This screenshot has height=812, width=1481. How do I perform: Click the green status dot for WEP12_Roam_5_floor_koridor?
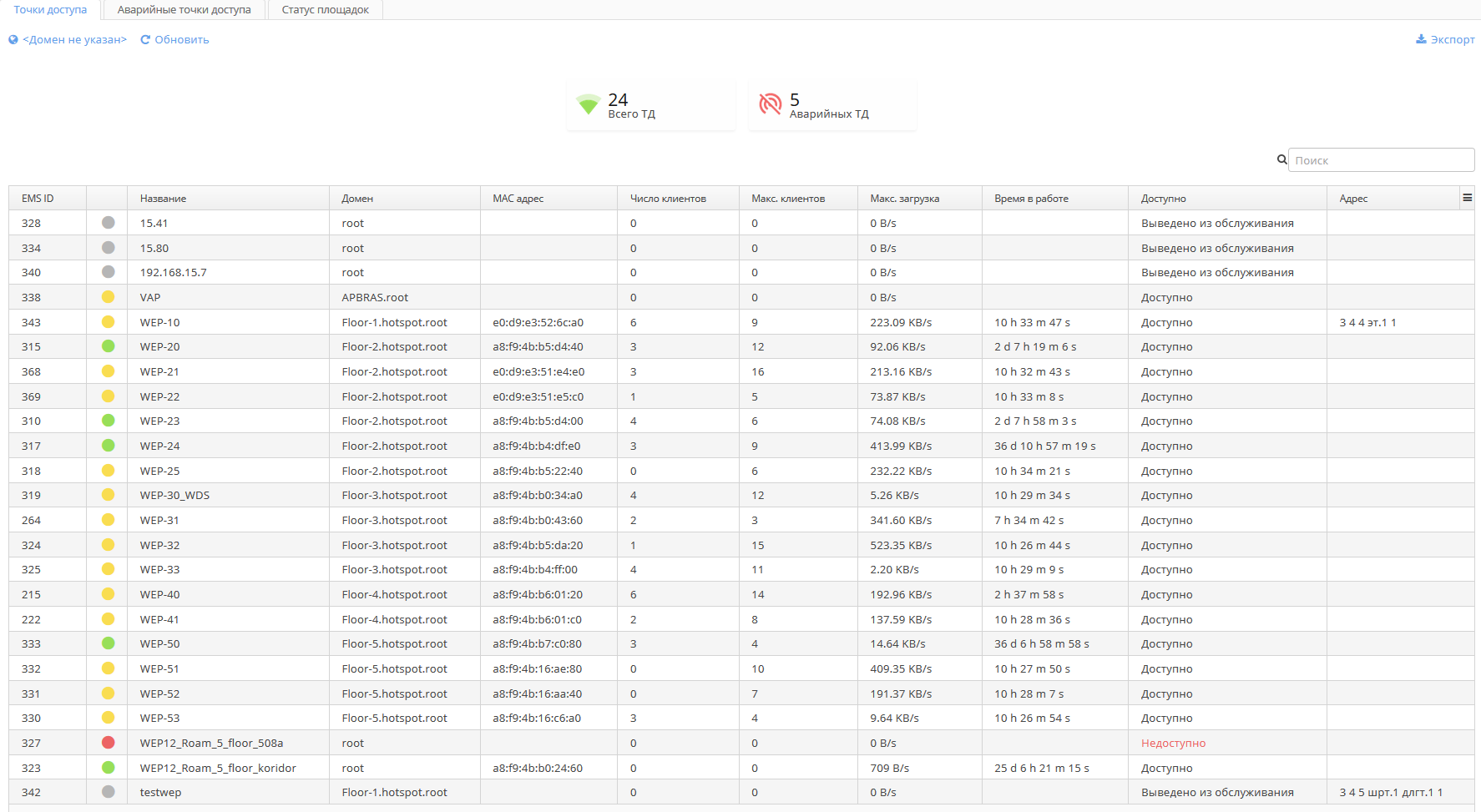tap(108, 768)
